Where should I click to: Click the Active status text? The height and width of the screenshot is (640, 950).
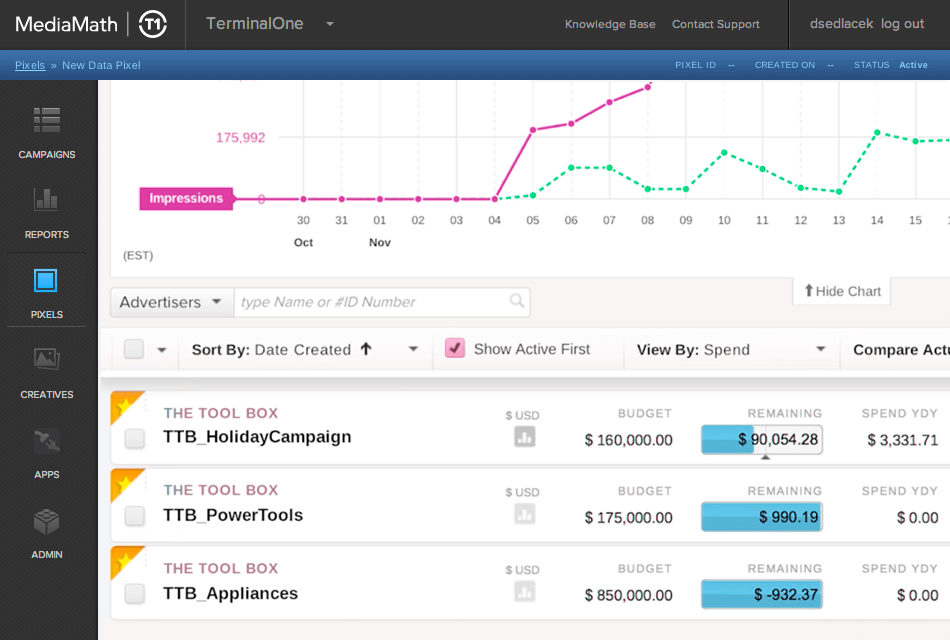click(913, 65)
